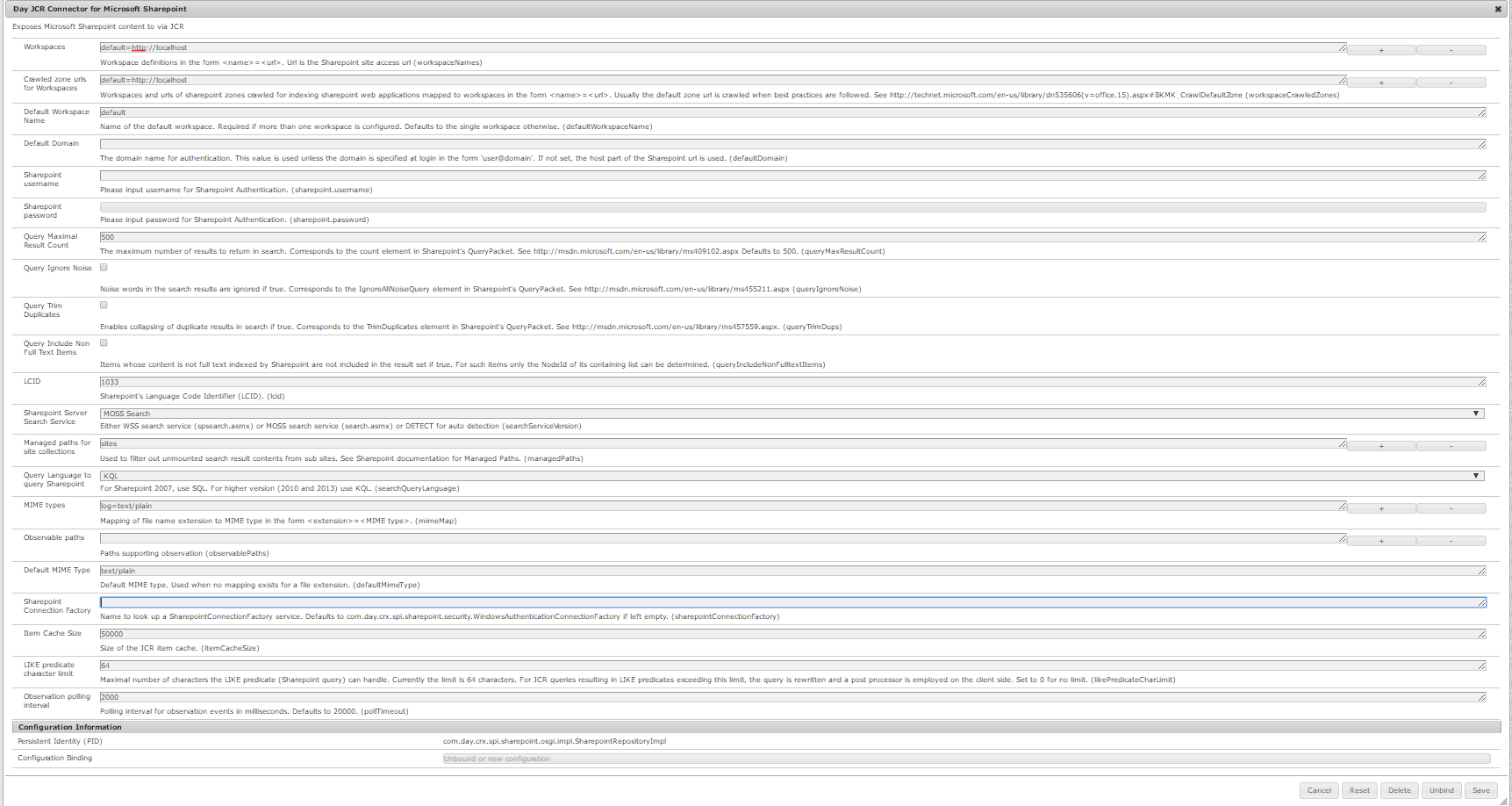Image resolution: width=1512 pixels, height=806 pixels.
Task: Click the Cancel button
Action: (1319, 790)
